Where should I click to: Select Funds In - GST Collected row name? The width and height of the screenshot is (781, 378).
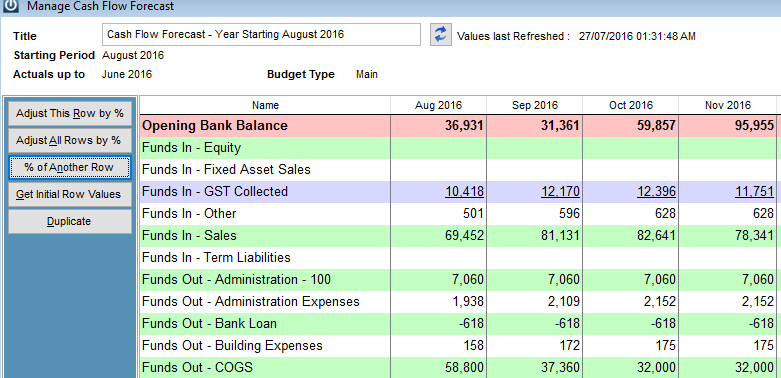[215, 192]
